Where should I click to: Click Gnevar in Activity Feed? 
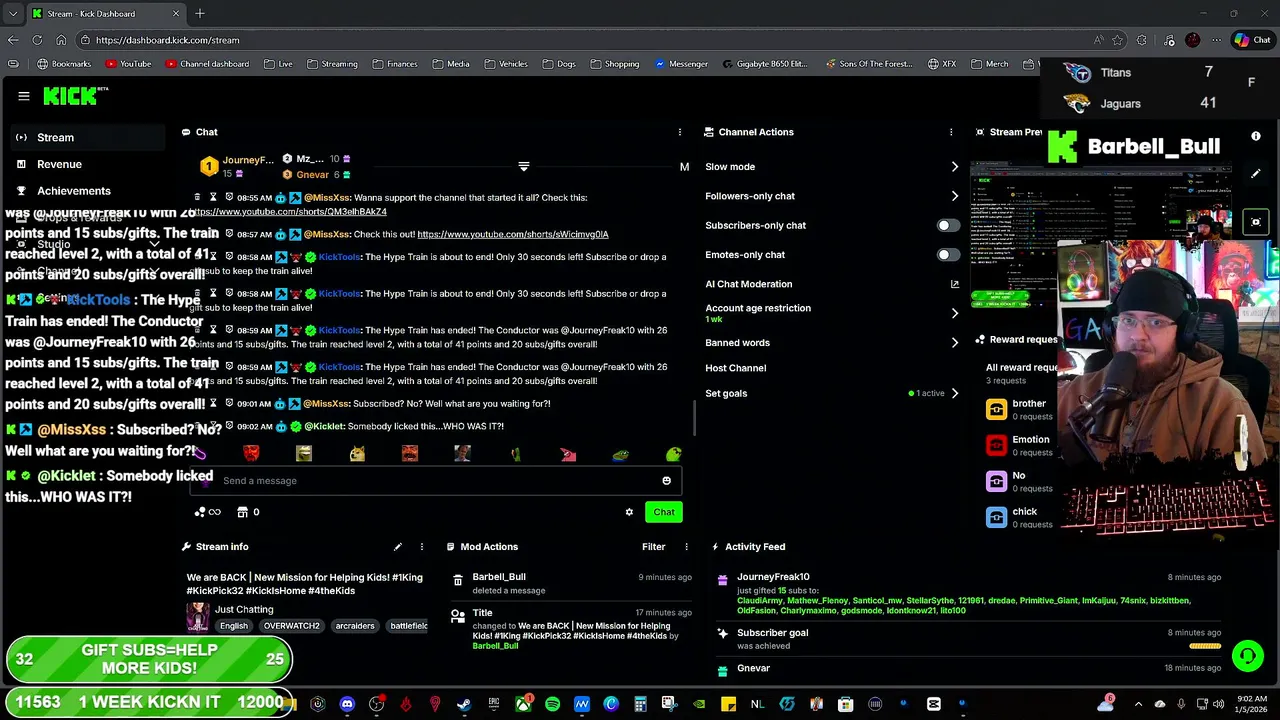(x=753, y=669)
